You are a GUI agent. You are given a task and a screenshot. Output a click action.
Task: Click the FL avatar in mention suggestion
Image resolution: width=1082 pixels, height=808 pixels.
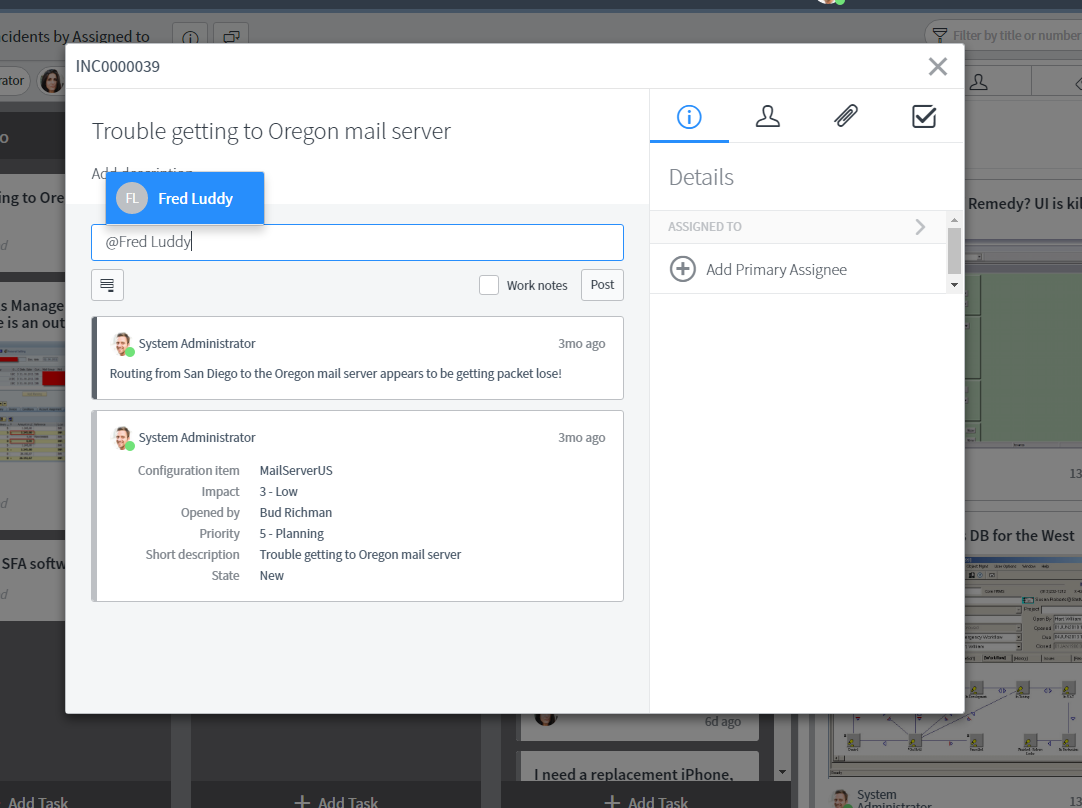click(x=132, y=199)
